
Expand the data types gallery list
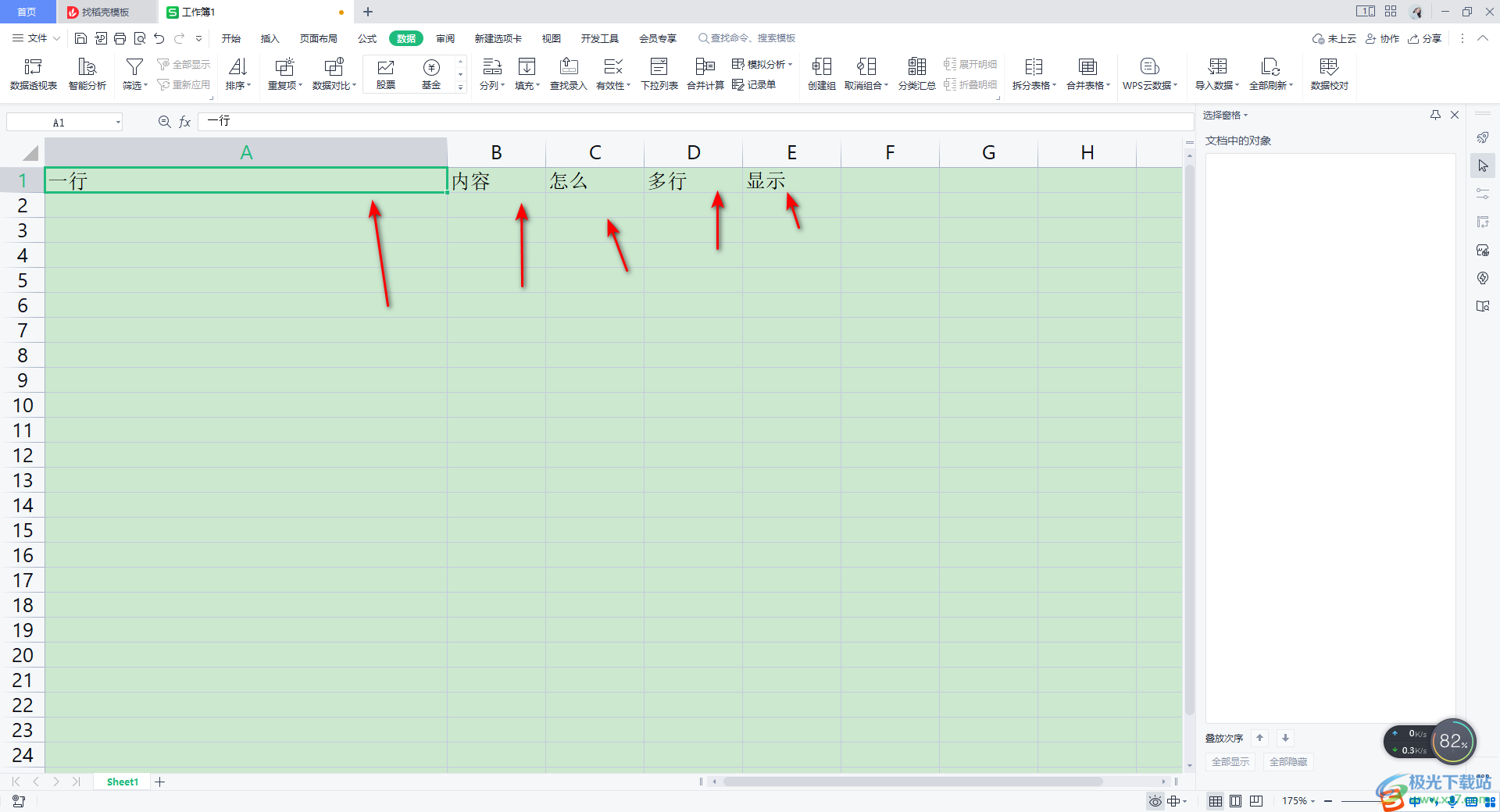click(x=461, y=87)
